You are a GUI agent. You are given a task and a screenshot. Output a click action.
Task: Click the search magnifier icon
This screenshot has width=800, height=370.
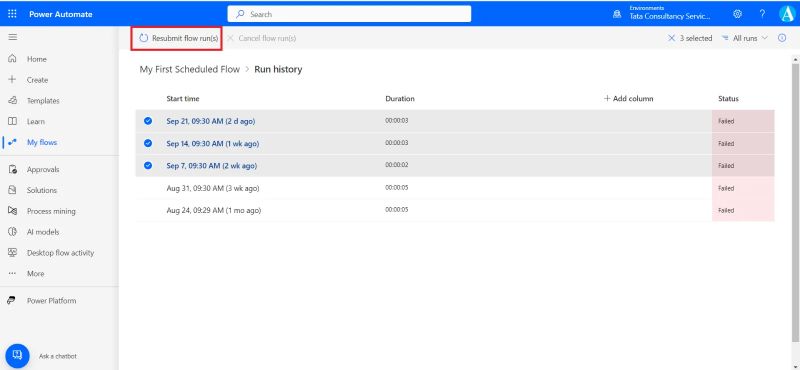pos(240,14)
